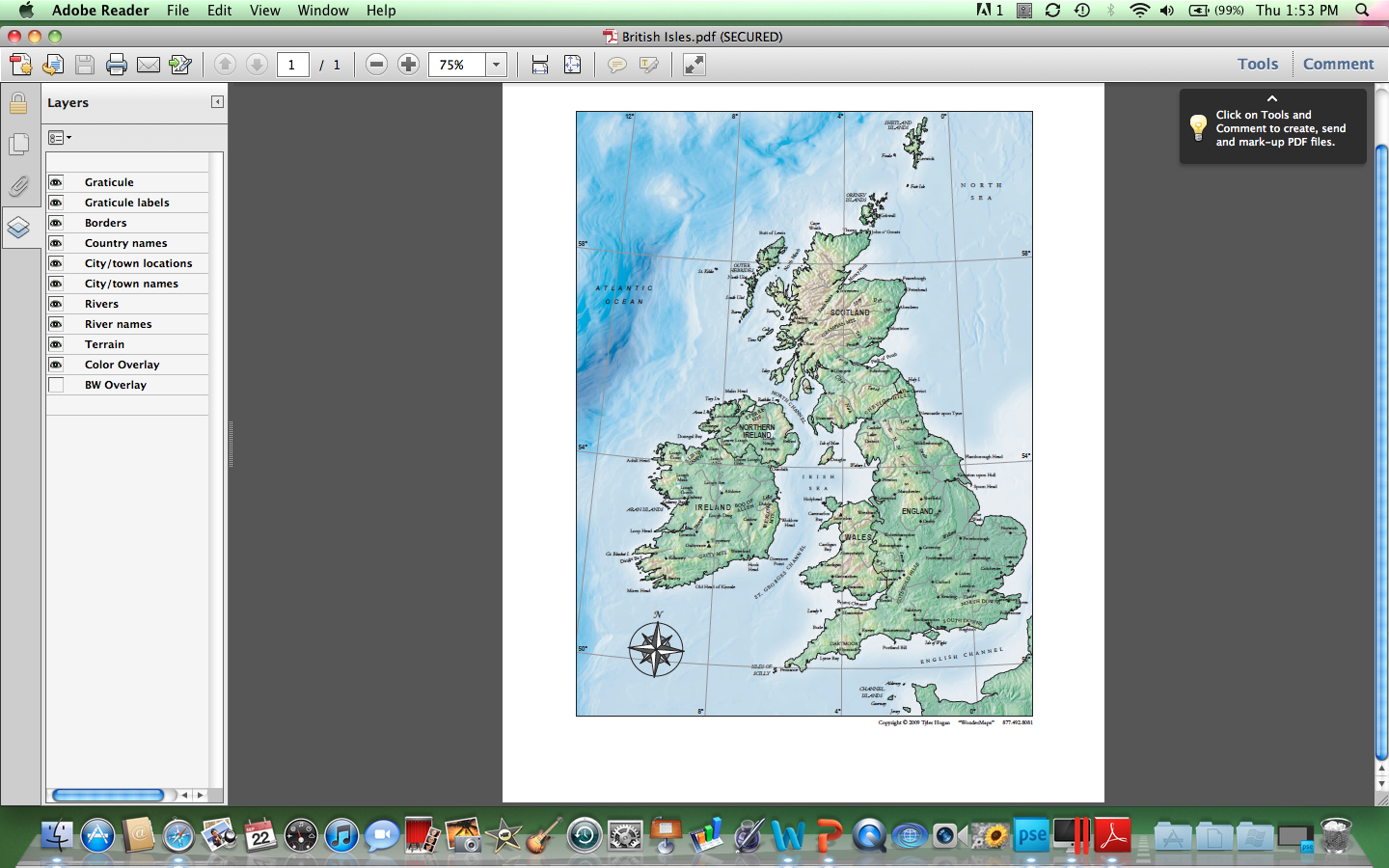The width and height of the screenshot is (1389, 868).
Task: Open Spotlight search magnifier
Action: pyautogui.click(x=1362, y=11)
